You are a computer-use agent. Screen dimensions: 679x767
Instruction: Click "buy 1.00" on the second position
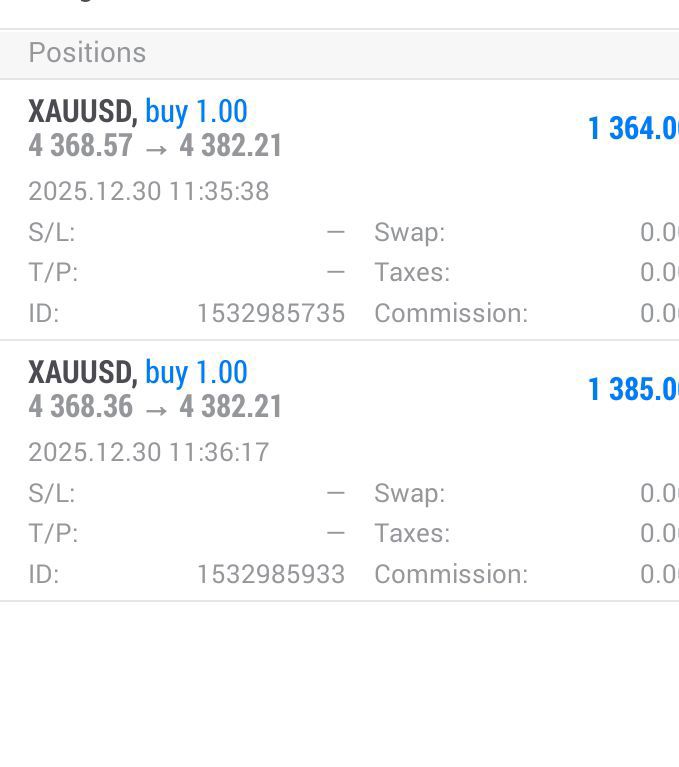[x=196, y=372]
